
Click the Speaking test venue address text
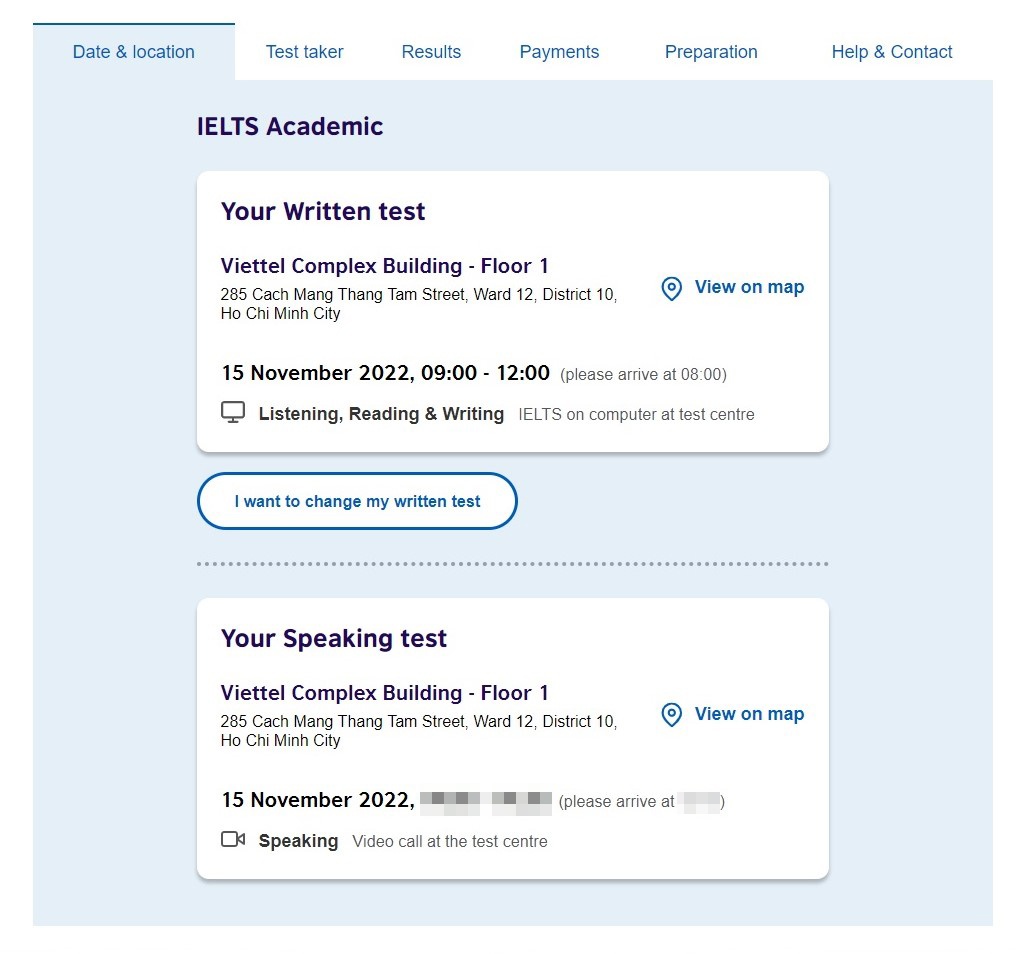coord(418,731)
